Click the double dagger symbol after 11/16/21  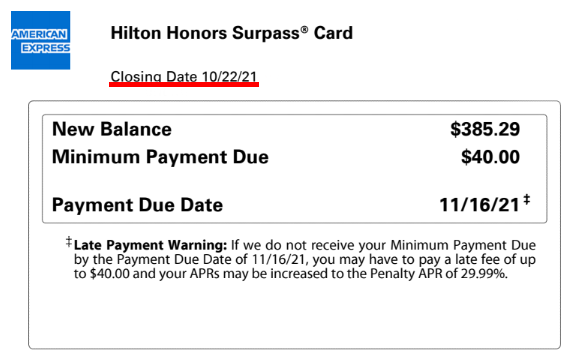coord(526,199)
